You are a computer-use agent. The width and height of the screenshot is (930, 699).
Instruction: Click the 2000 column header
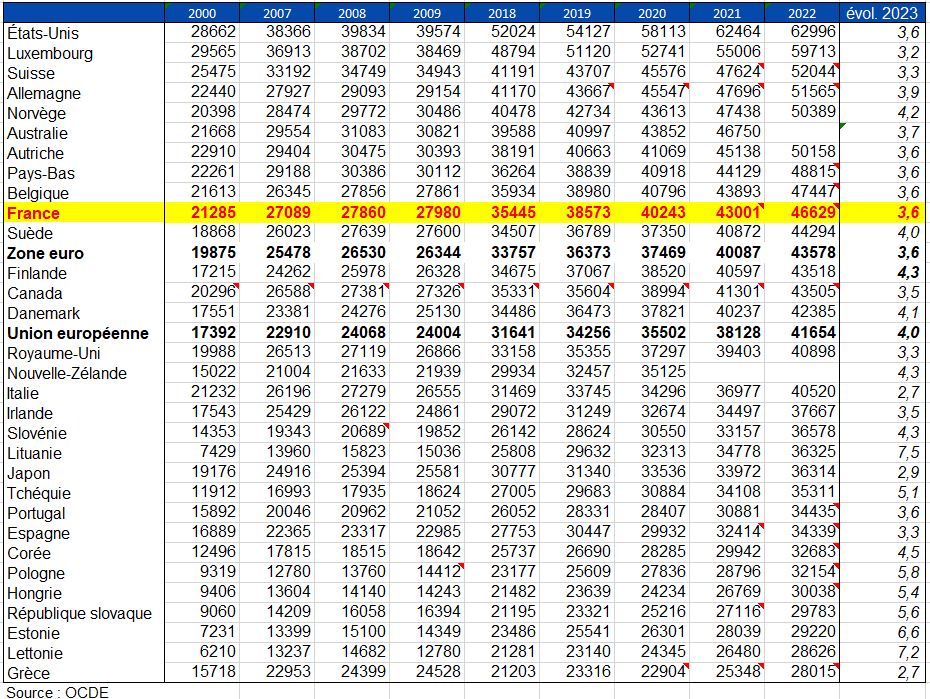point(202,13)
